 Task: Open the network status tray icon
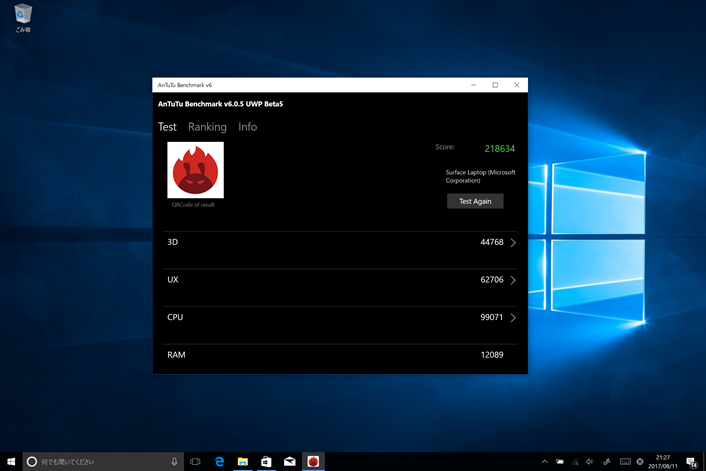(575, 462)
